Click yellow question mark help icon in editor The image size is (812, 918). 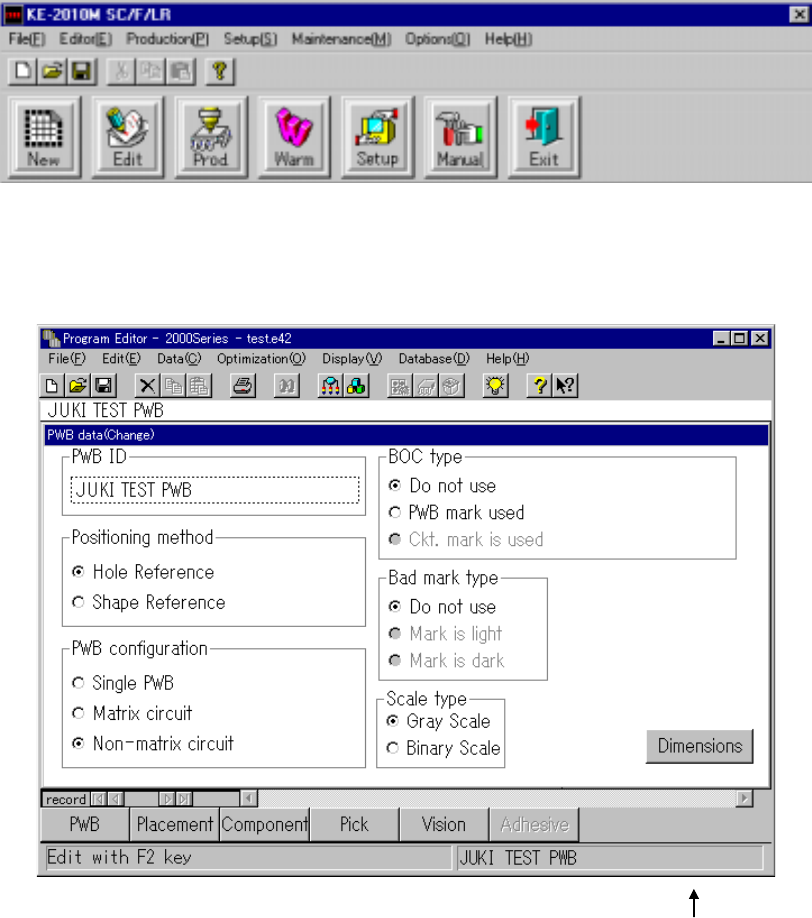coord(539,386)
